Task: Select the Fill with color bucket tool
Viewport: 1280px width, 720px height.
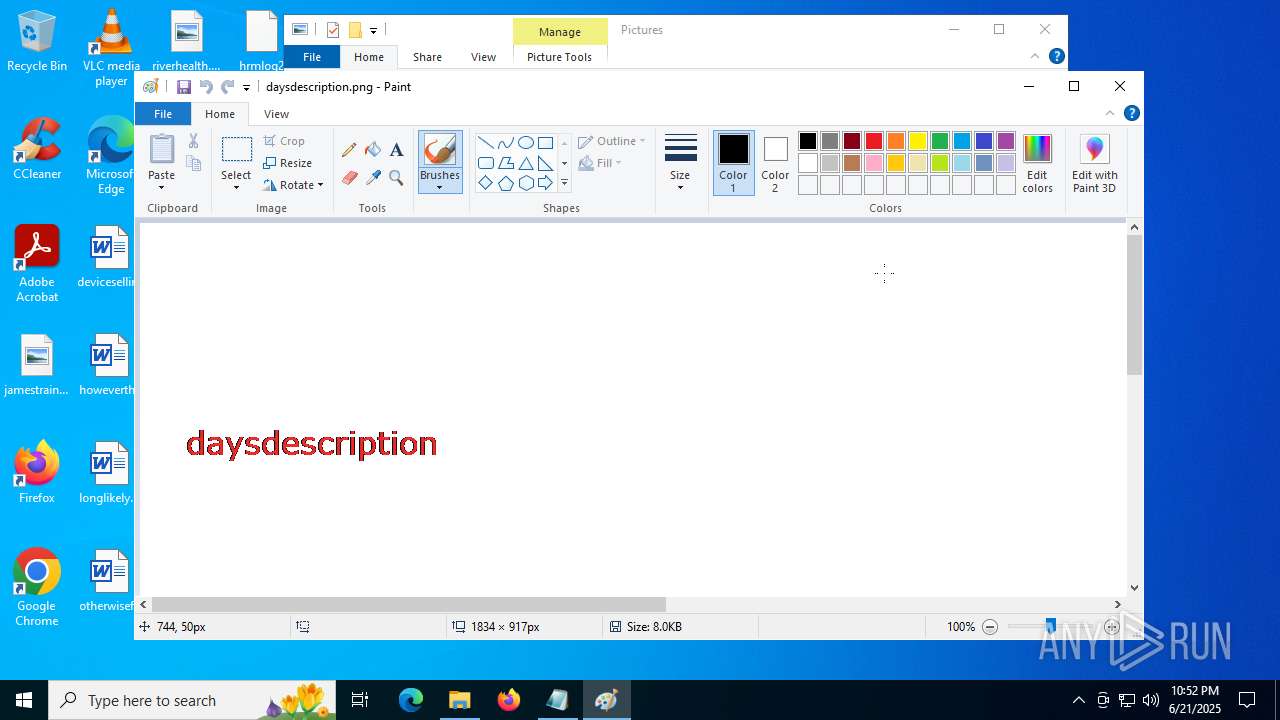Action: point(373,150)
